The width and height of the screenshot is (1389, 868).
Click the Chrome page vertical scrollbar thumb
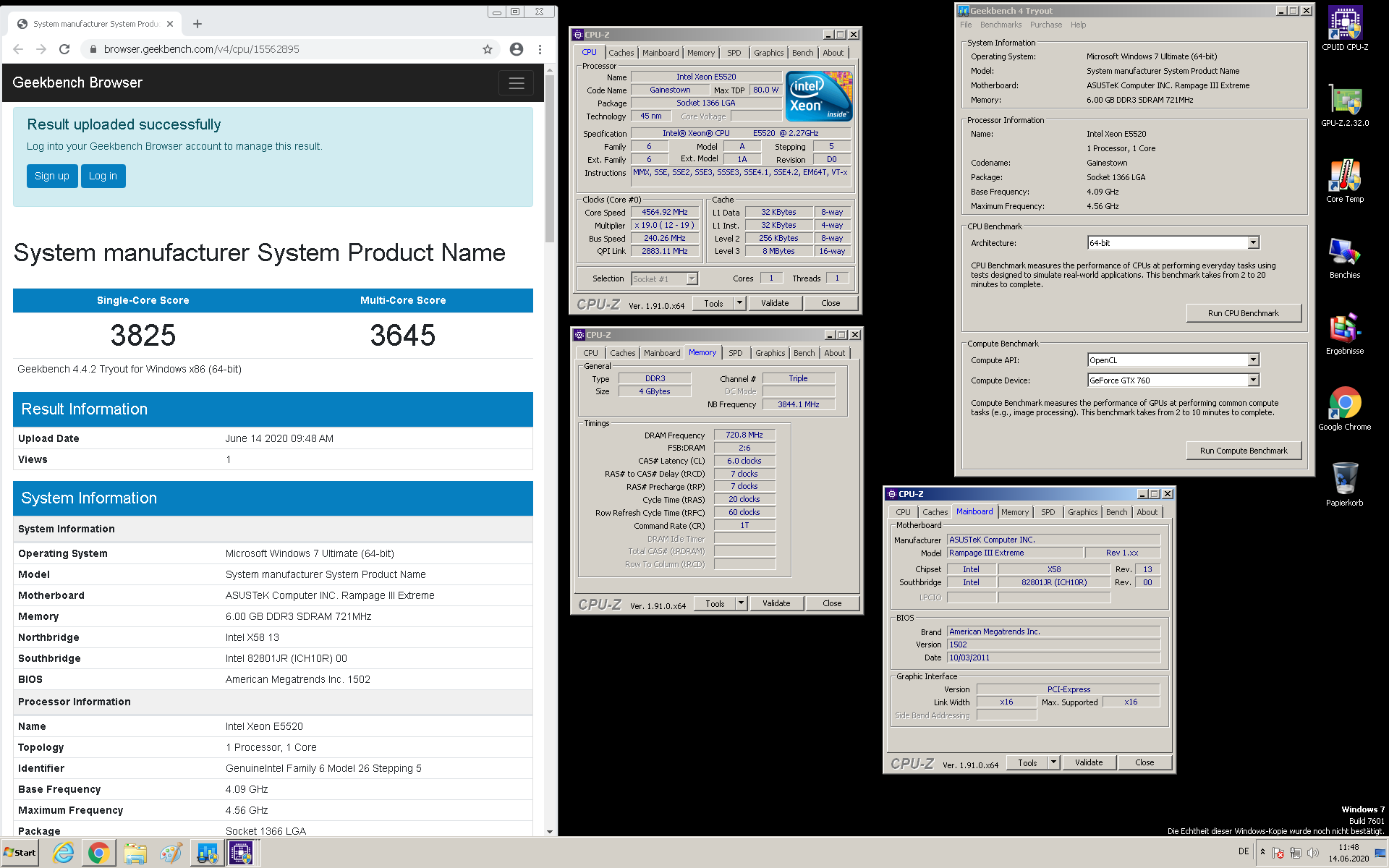[x=549, y=157]
